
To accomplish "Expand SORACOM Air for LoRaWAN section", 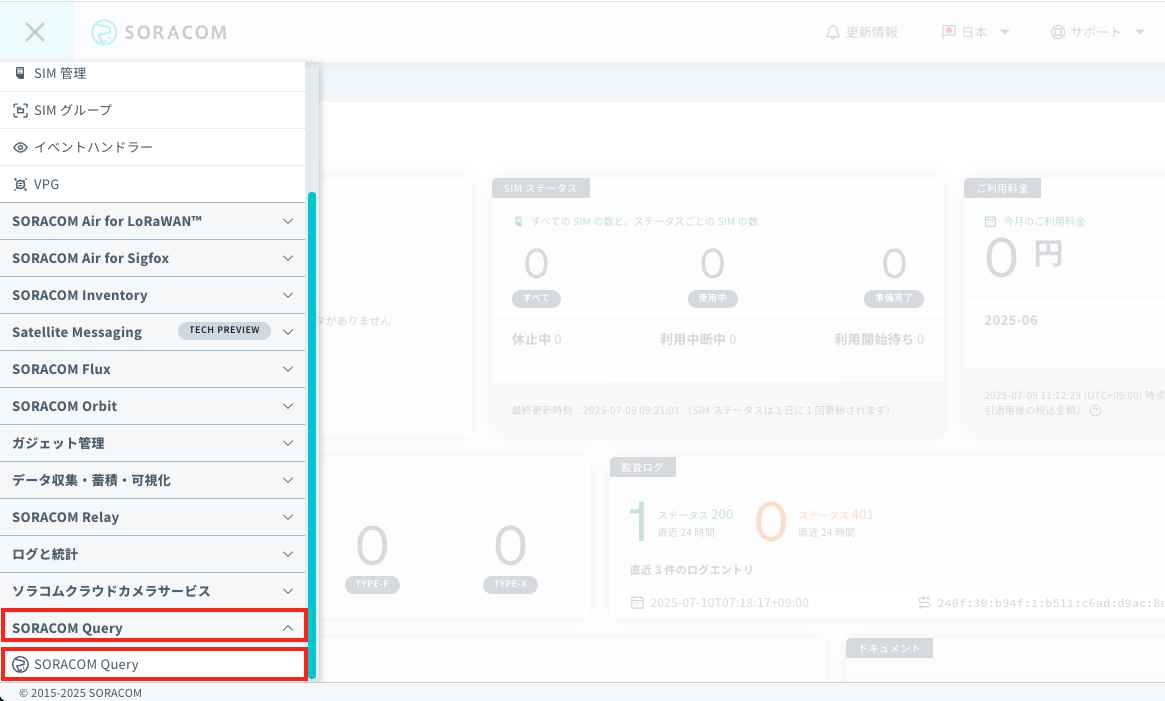I will pyautogui.click(x=152, y=222).
